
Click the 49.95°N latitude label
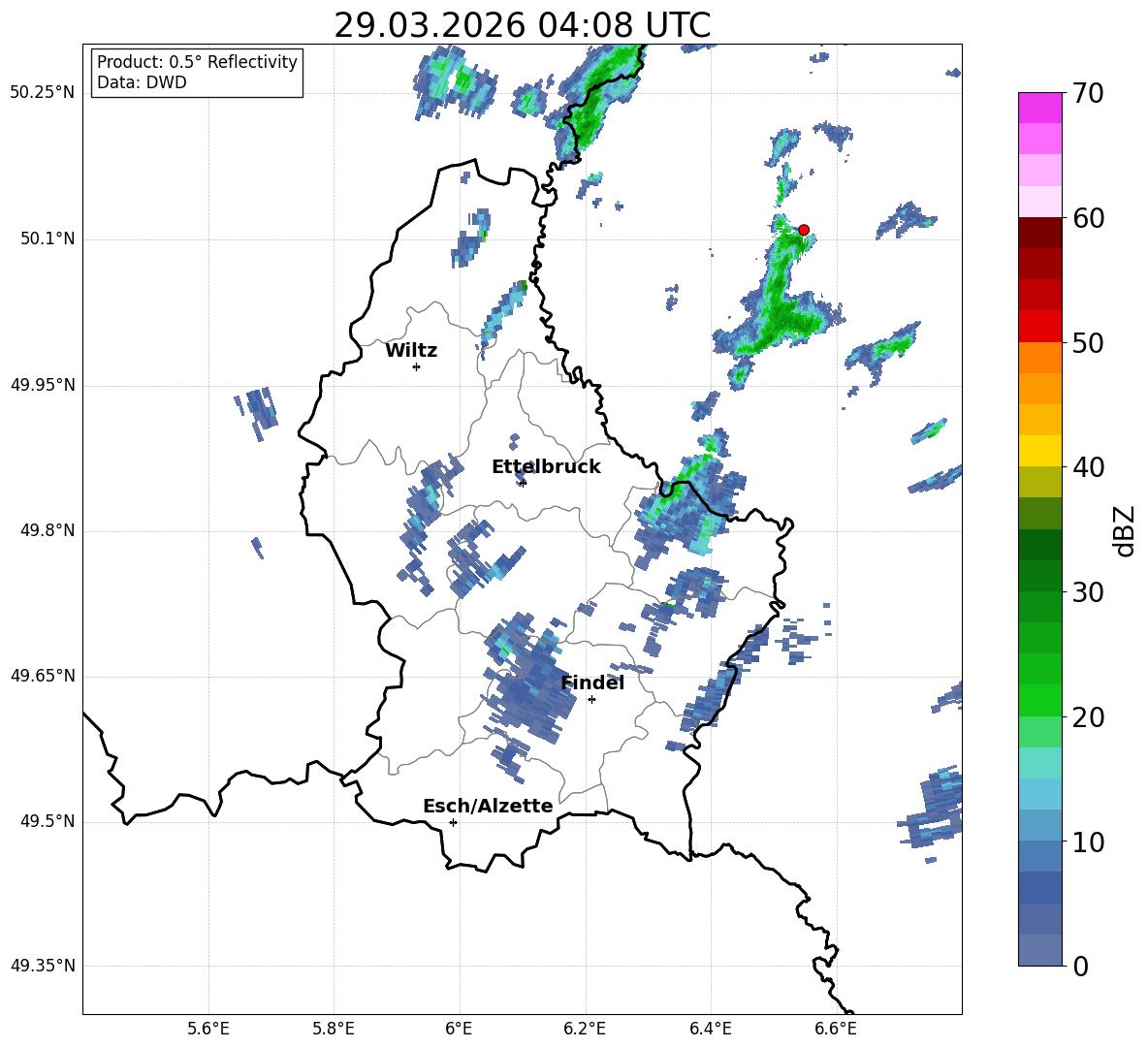pos(43,385)
